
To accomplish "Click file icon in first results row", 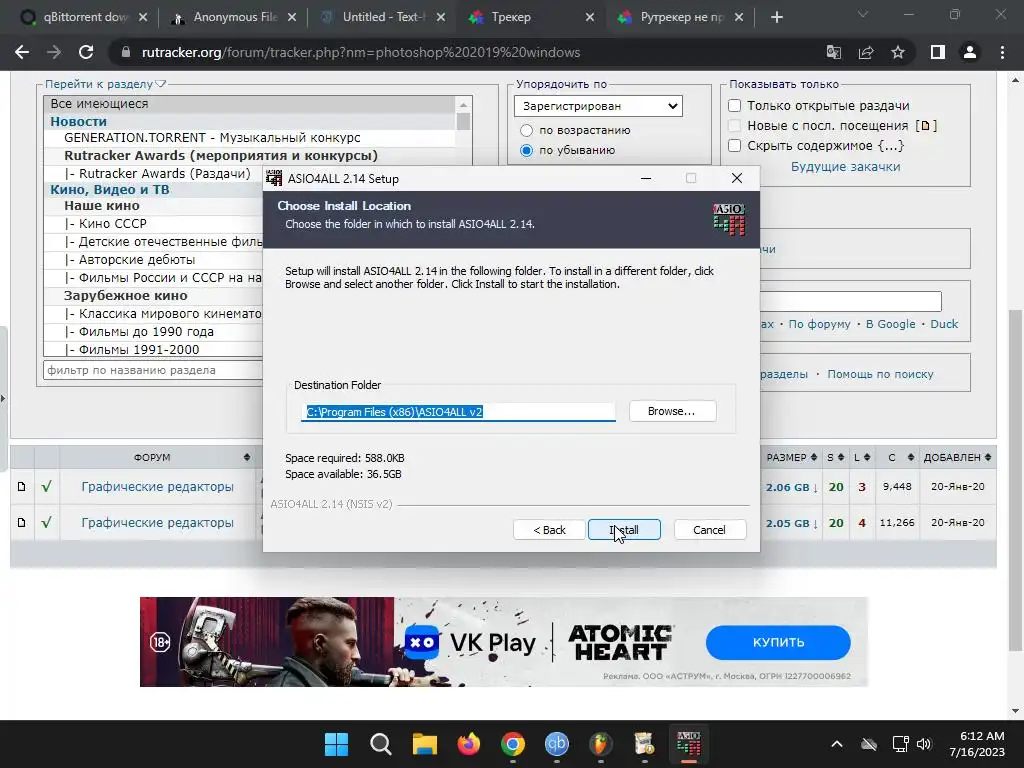I will click(x=22, y=487).
